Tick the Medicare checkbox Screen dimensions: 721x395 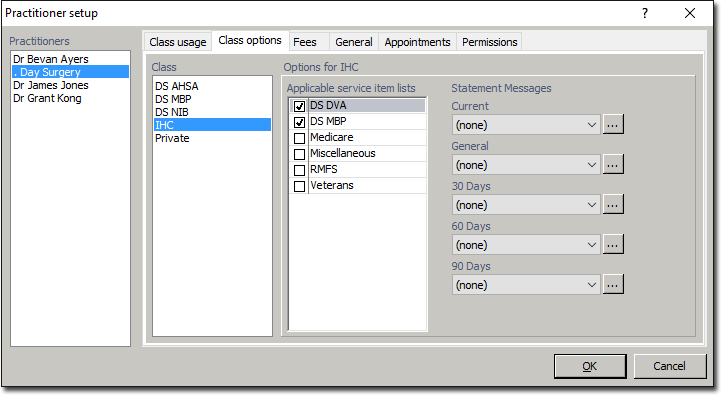(299, 138)
